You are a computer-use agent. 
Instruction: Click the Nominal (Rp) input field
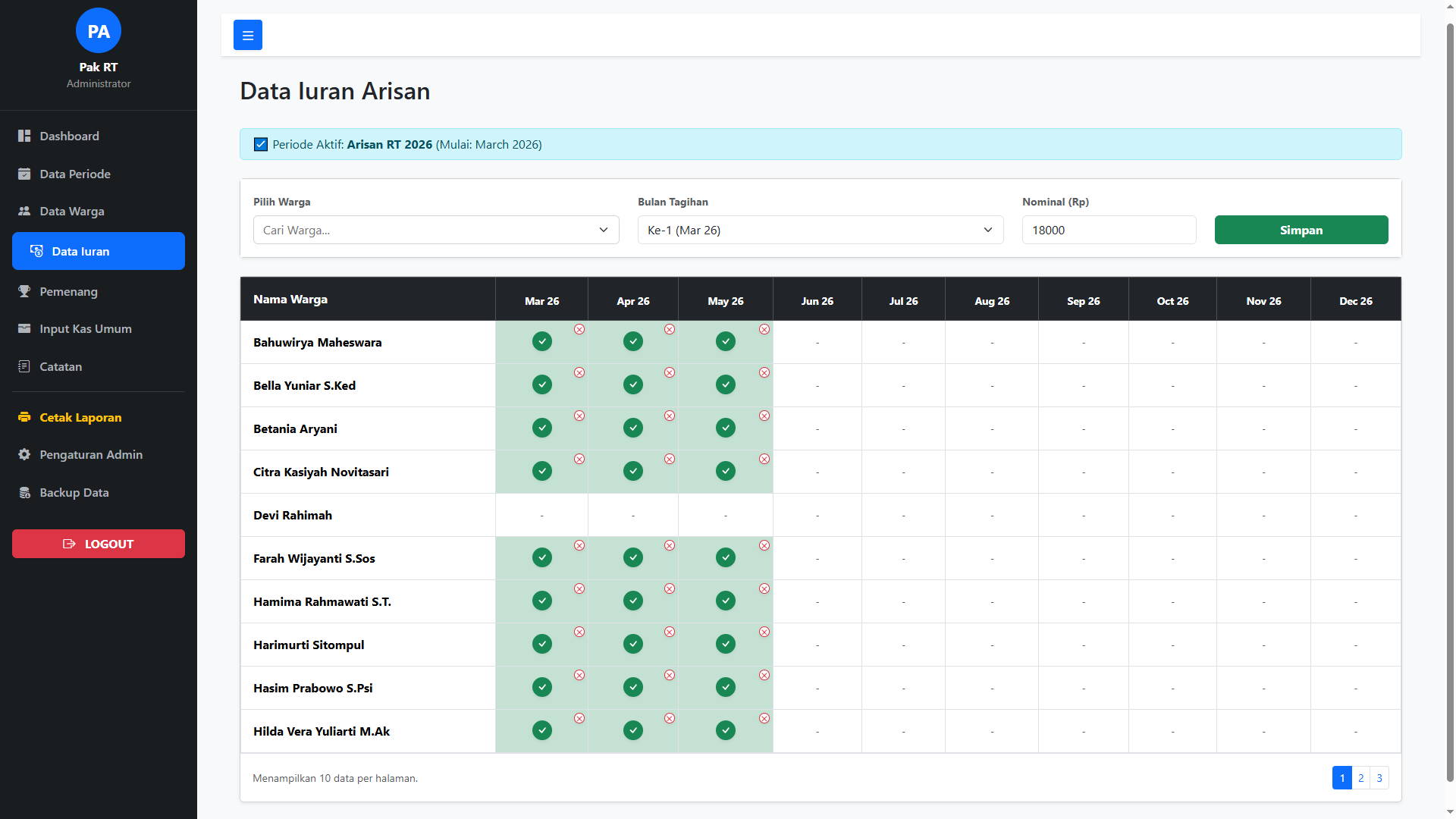tap(1109, 230)
